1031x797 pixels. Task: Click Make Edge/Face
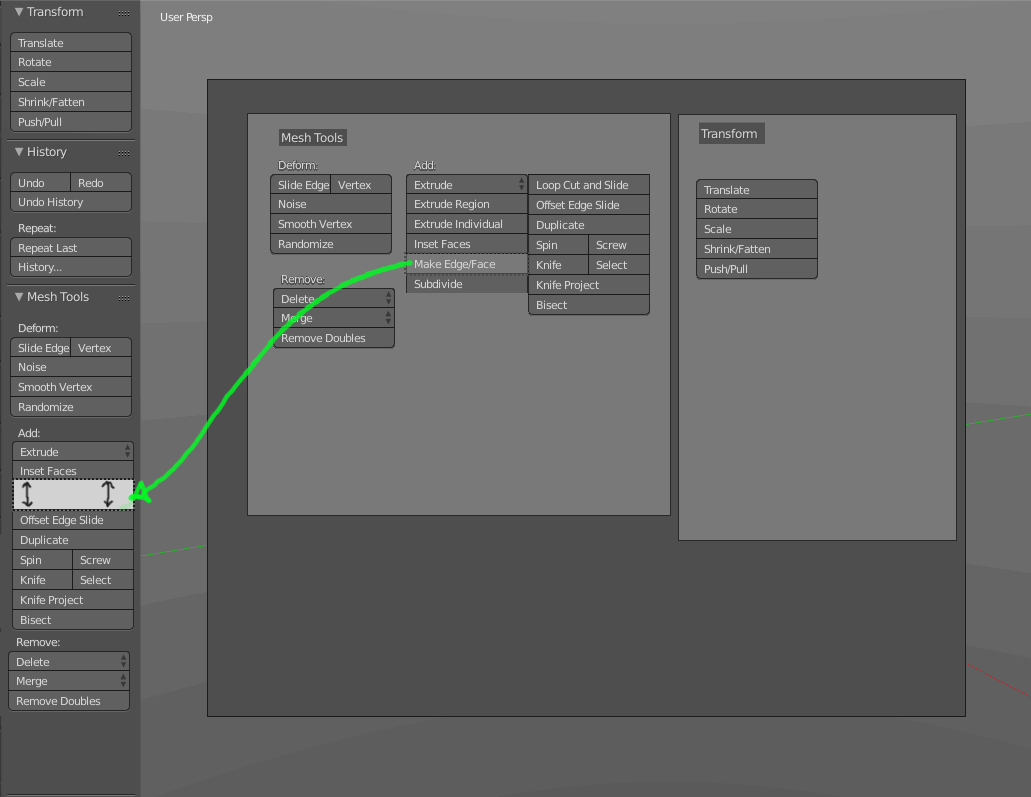(x=466, y=264)
